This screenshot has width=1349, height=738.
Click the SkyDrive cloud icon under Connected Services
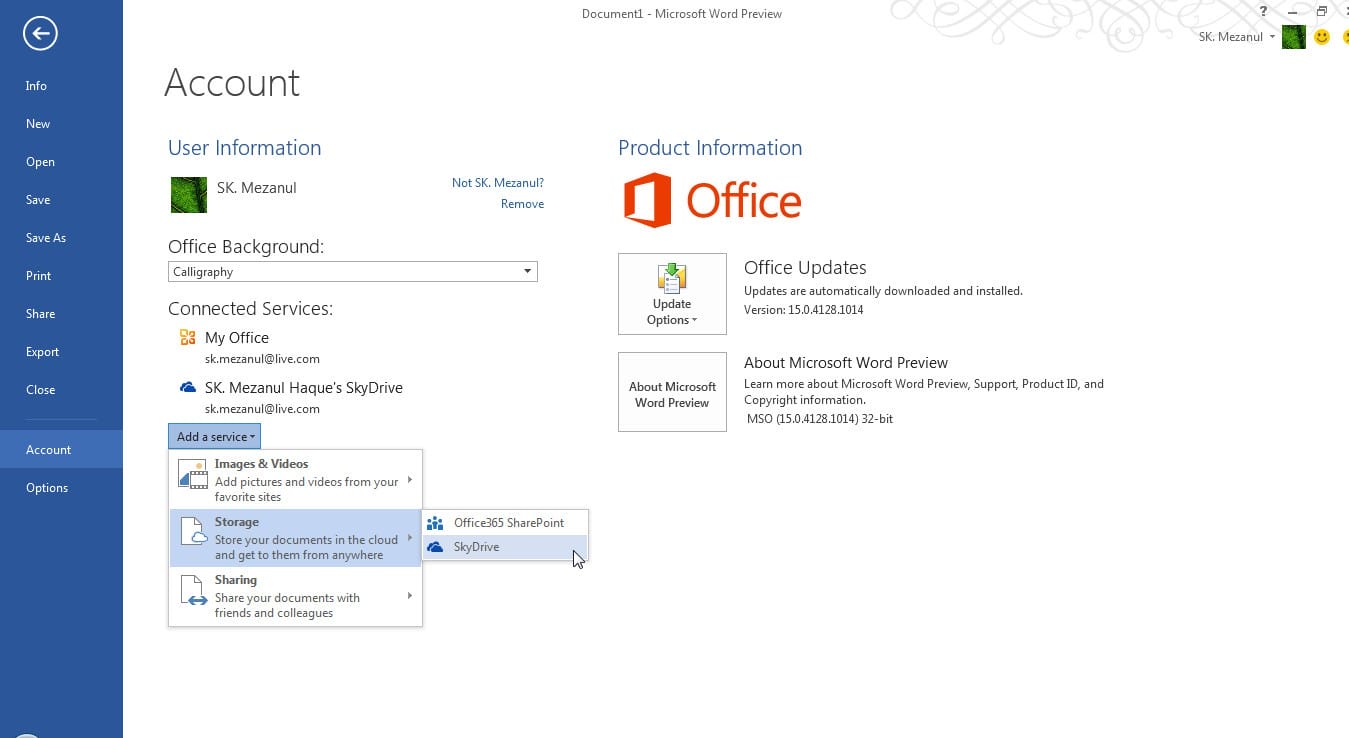click(187, 387)
